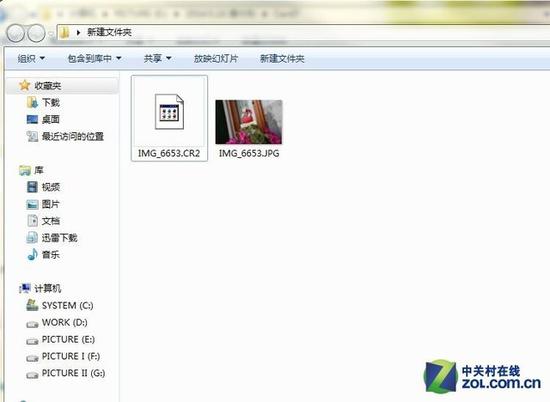Click the Back navigation arrow button
The height and width of the screenshot is (402, 550).
pos(15,33)
